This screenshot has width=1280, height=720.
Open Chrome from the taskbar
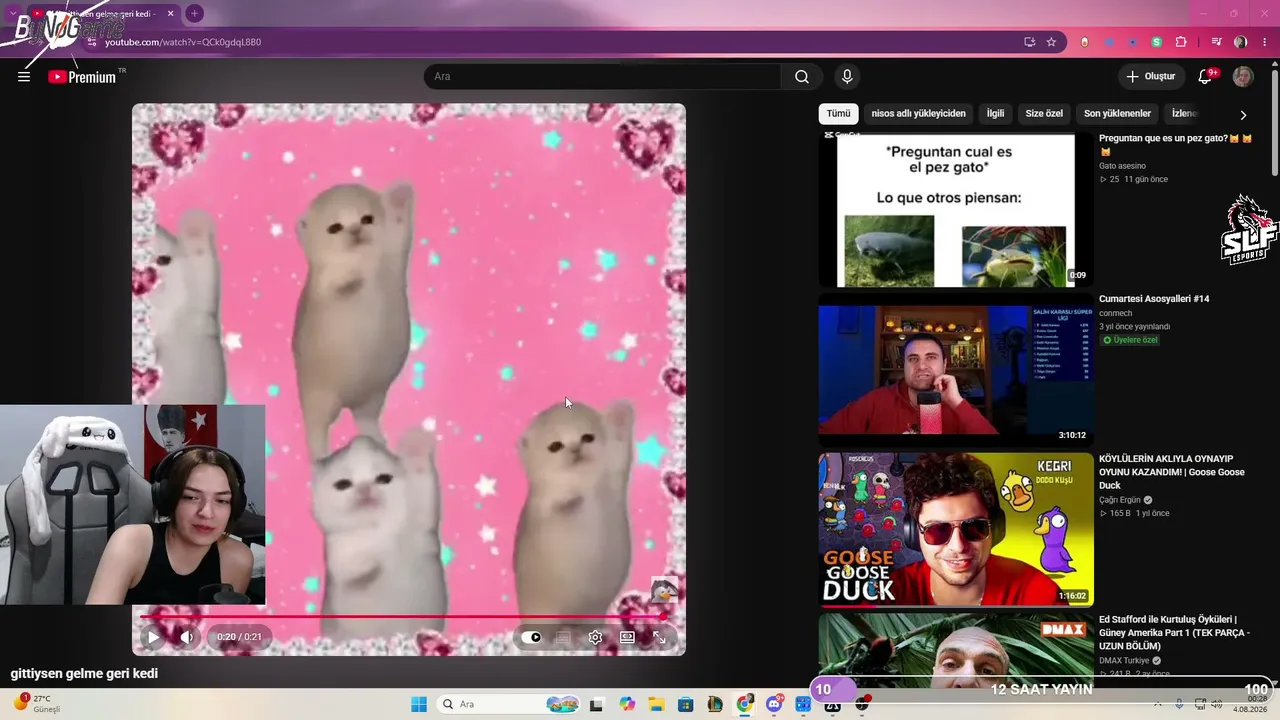745,704
